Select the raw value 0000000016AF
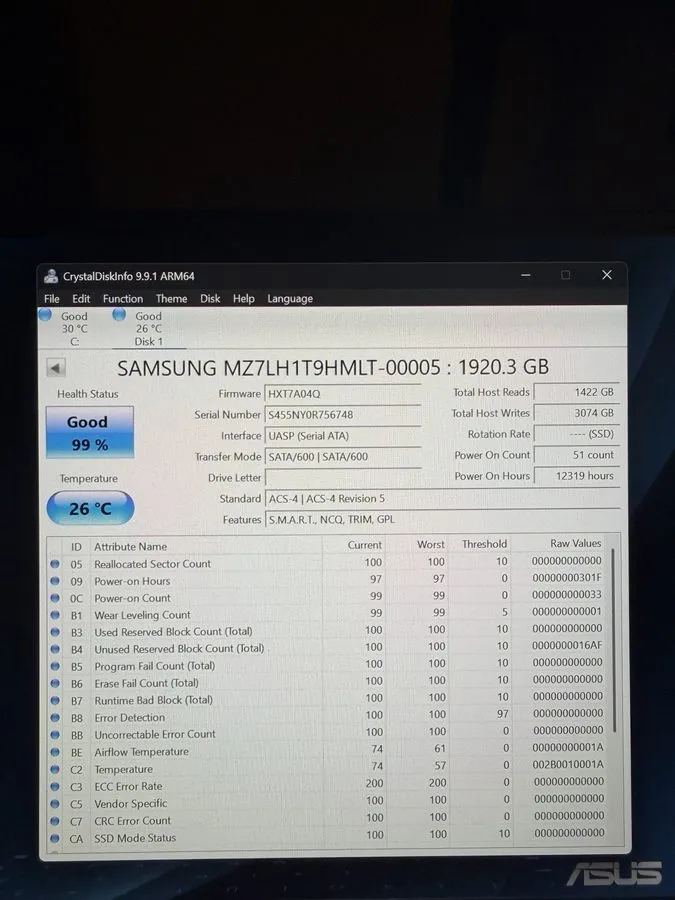The width and height of the screenshot is (675, 900). (x=567, y=645)
